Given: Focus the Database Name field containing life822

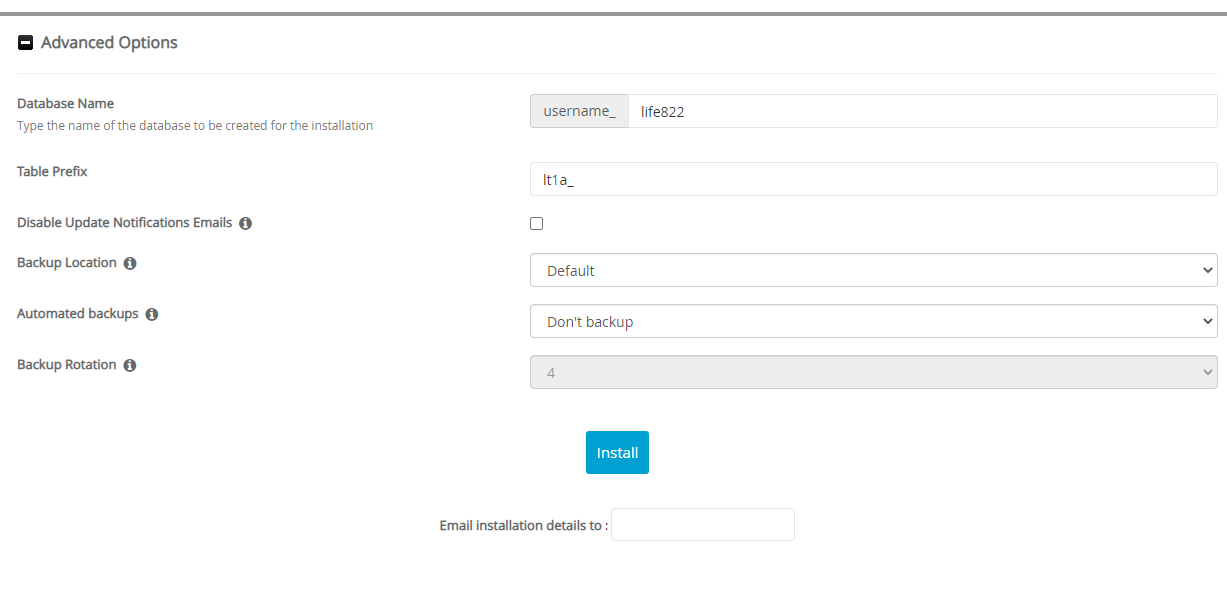Looking at the screenshot, I should click(x=921, y=111).
